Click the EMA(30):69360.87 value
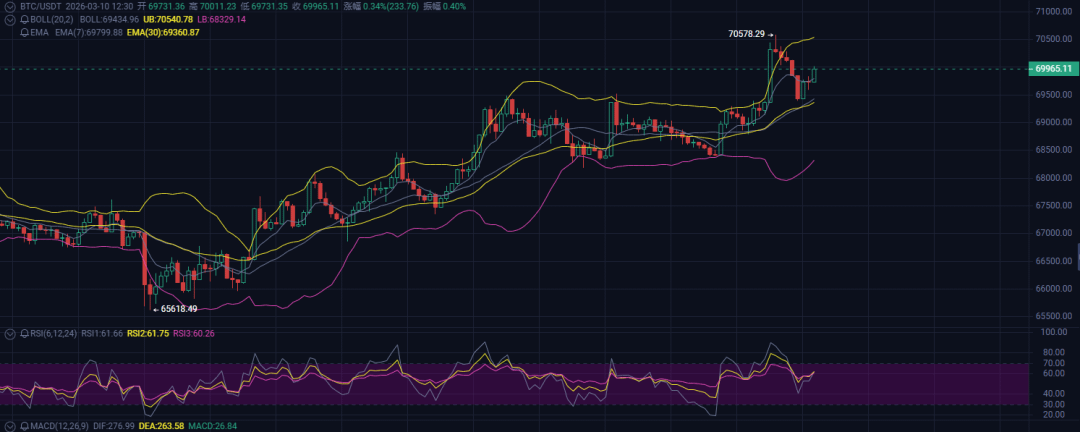Viewport: 1080px width, 432px height. point(163,32)
